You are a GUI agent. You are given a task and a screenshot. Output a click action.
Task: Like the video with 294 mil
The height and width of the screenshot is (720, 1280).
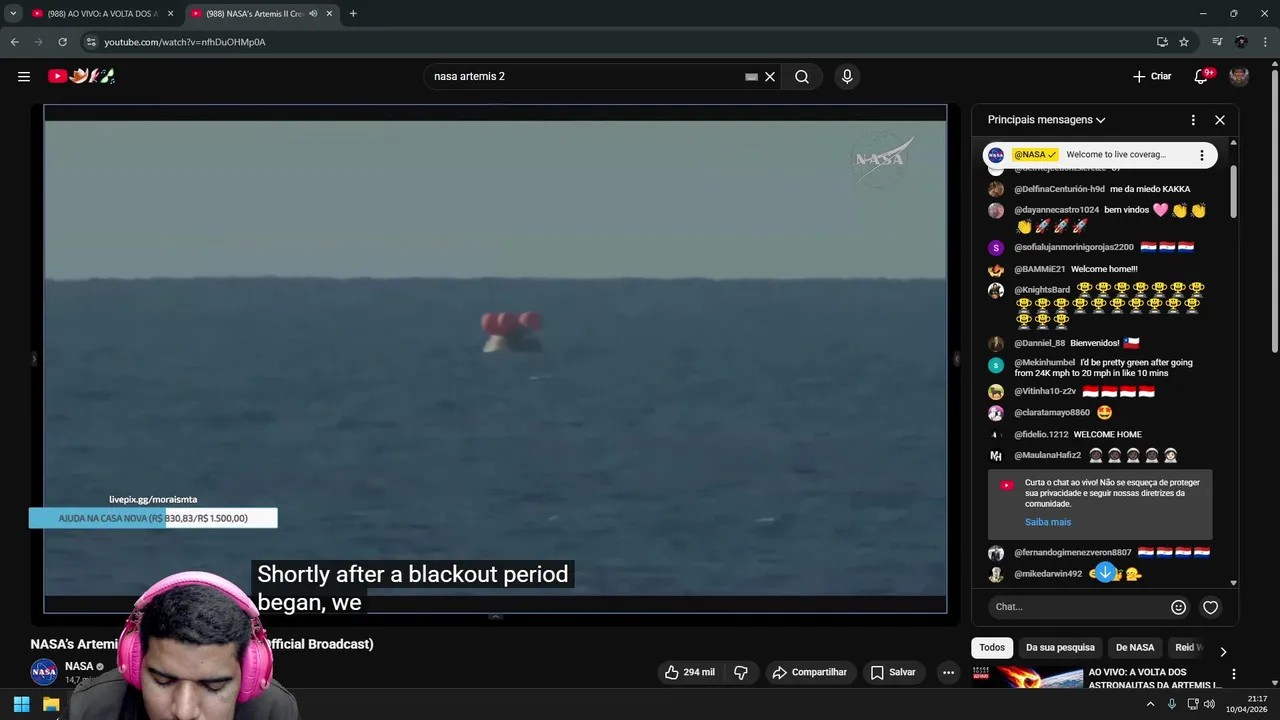click(x=690, y=672)
